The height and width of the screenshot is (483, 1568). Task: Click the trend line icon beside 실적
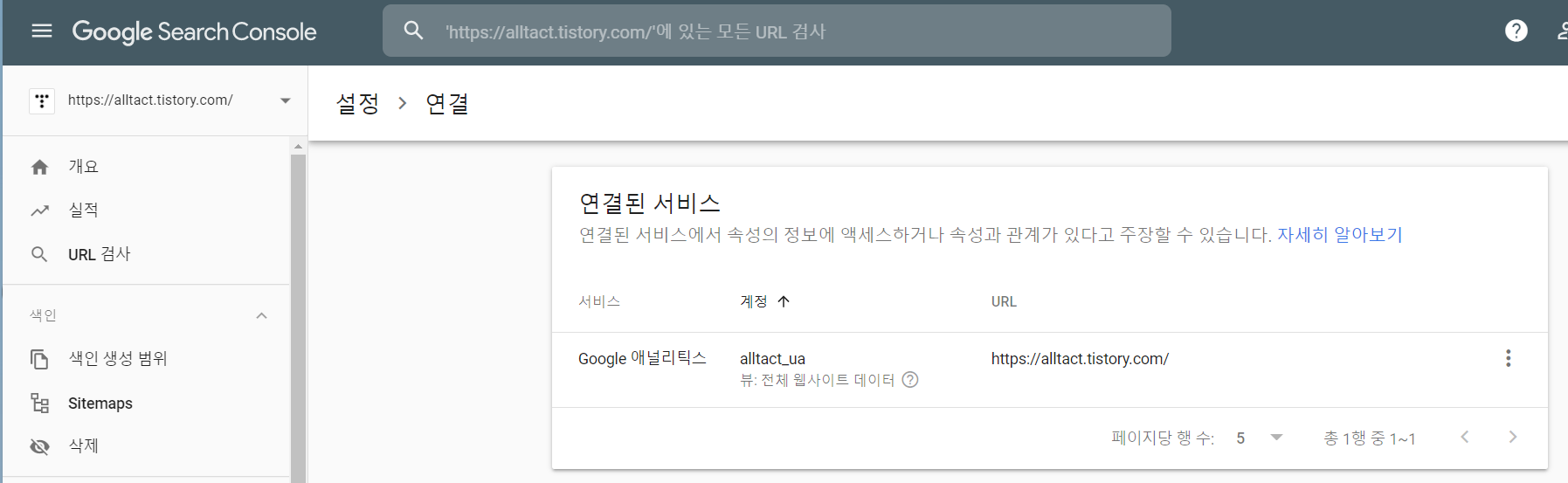pos(39,210)
